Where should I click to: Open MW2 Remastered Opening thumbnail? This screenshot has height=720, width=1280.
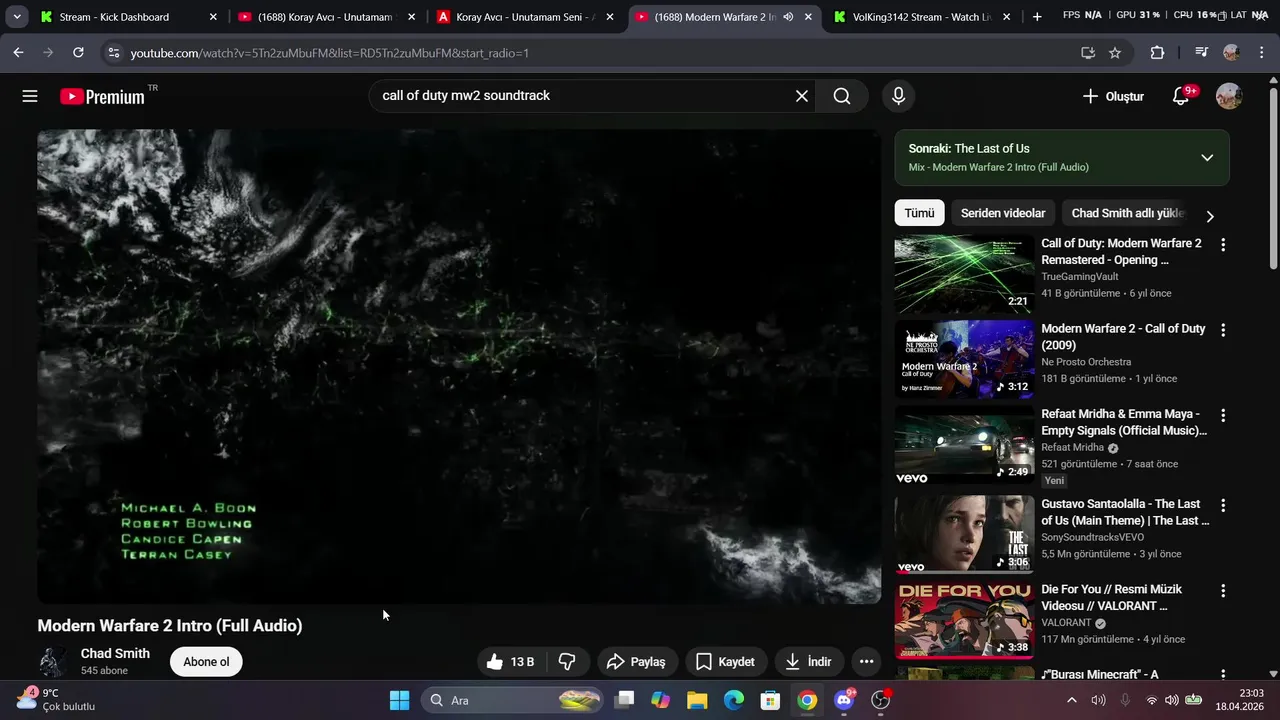coord(964,274)
